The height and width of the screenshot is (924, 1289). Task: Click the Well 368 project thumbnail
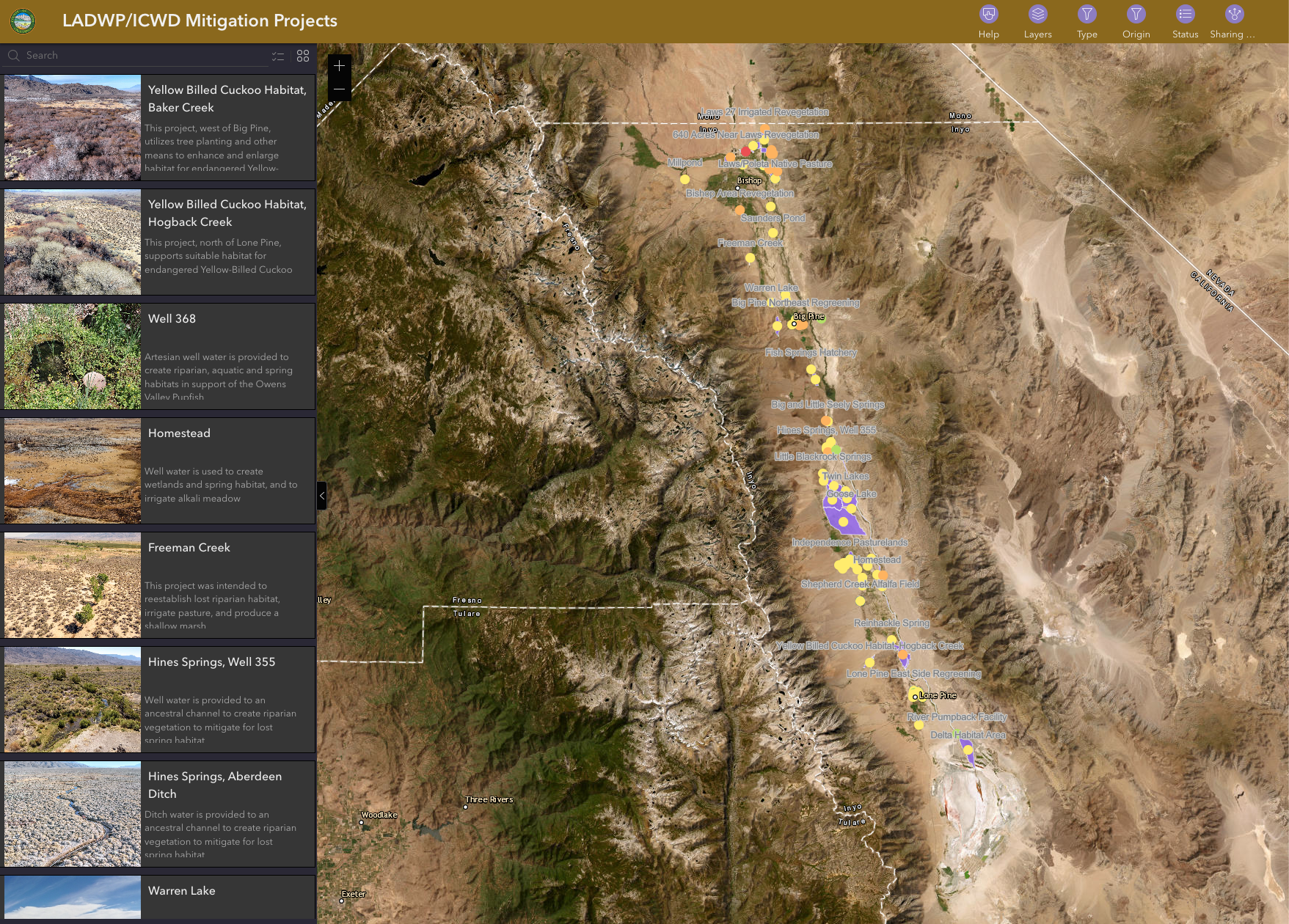pyautogui.click(x=73, y=356)
